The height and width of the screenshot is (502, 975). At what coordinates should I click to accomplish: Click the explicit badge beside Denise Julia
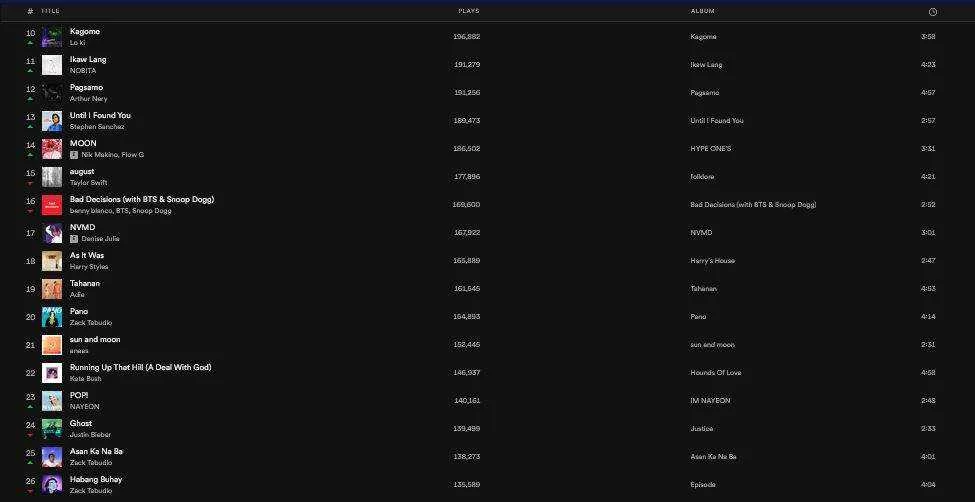74,239
